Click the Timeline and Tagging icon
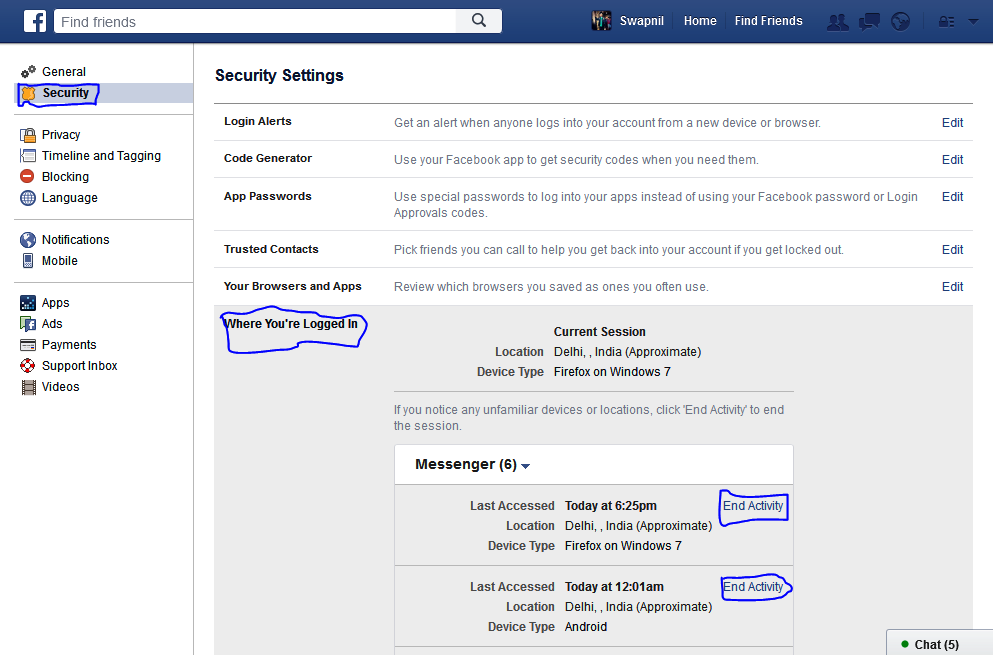Viewport: 993px width, 655px height. click(28, 156)
